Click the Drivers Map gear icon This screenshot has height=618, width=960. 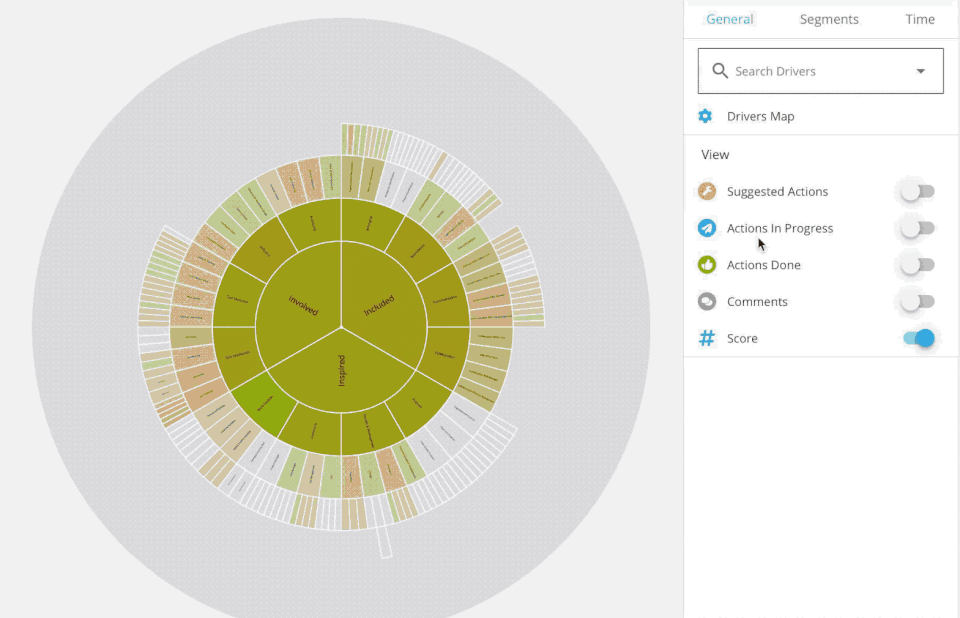(x=705, y=116)
